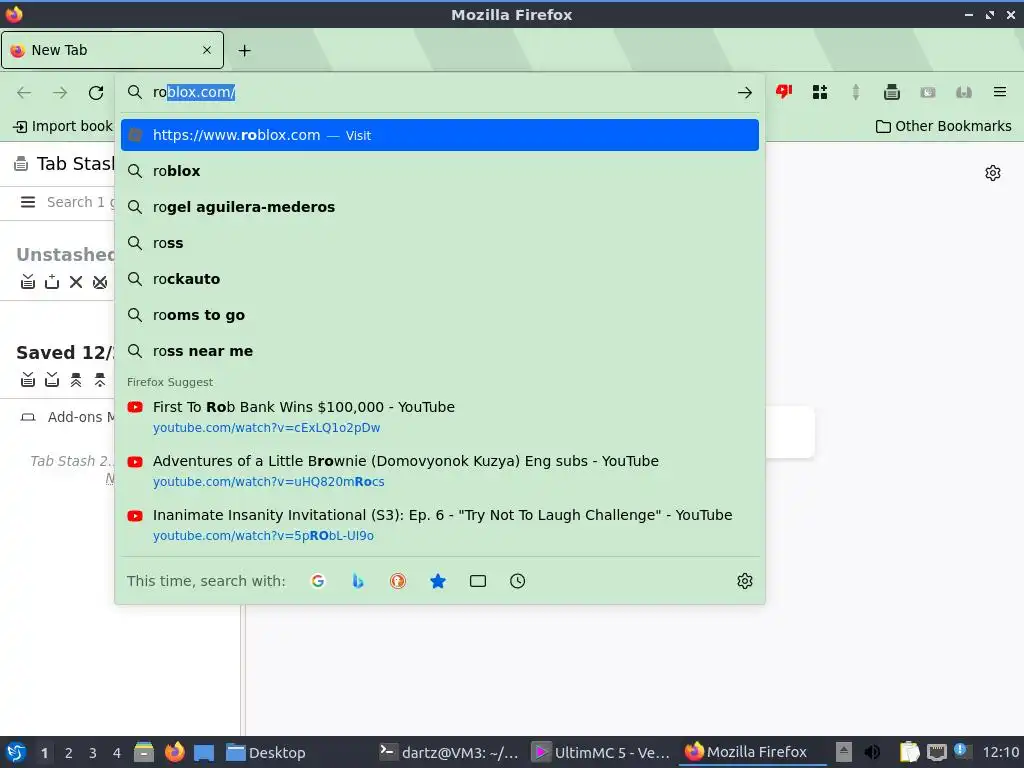Click the Tab Stash search field

click(80, 202)
